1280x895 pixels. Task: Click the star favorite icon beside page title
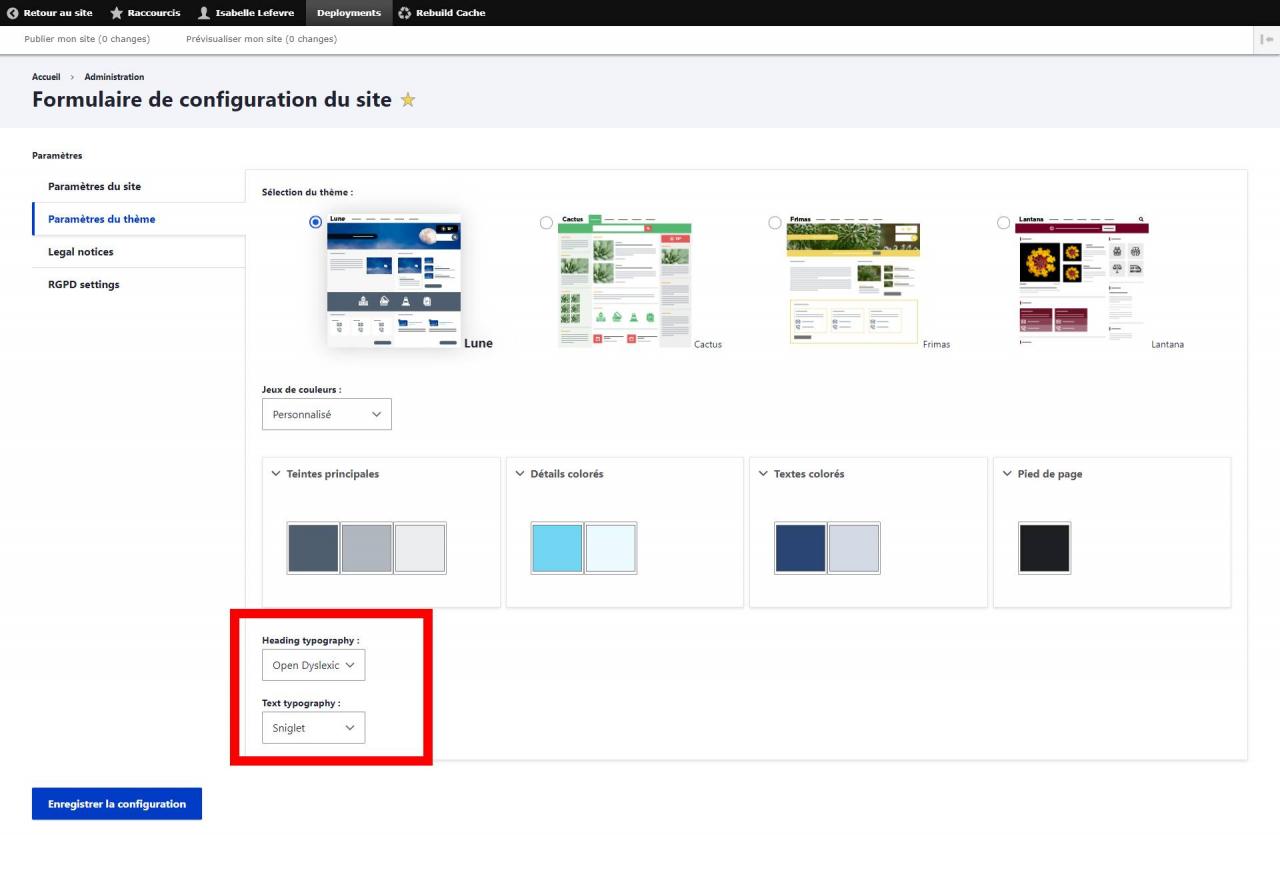408,100
